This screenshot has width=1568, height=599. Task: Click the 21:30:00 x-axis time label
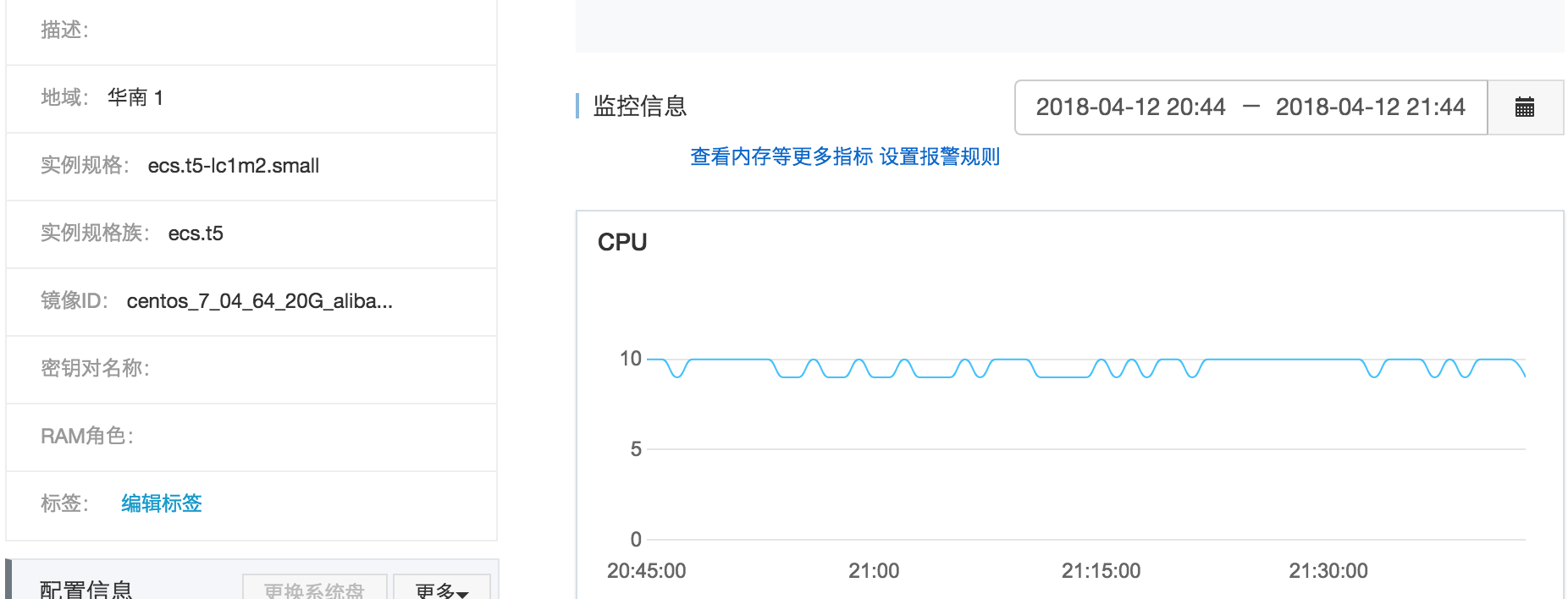(1328, 571)
